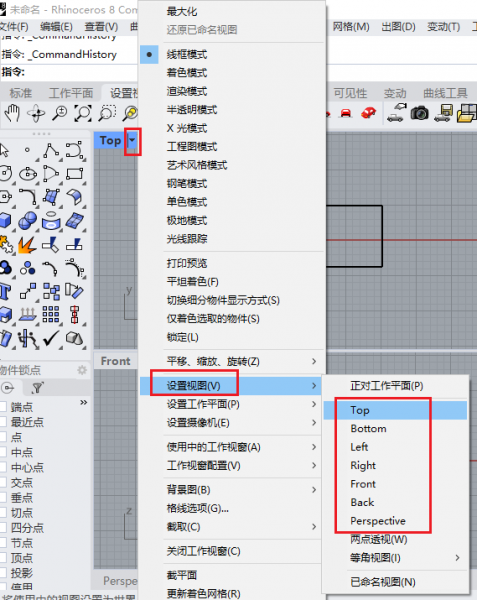This screenshot has height=600, width=477.
Task: Select 渲染模式 display mode
Action: (187, 91)
